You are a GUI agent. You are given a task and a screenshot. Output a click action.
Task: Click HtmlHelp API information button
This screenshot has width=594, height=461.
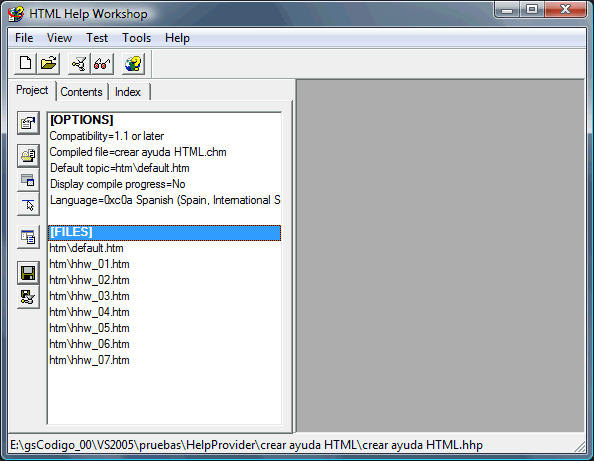click(x=28, y=205)
